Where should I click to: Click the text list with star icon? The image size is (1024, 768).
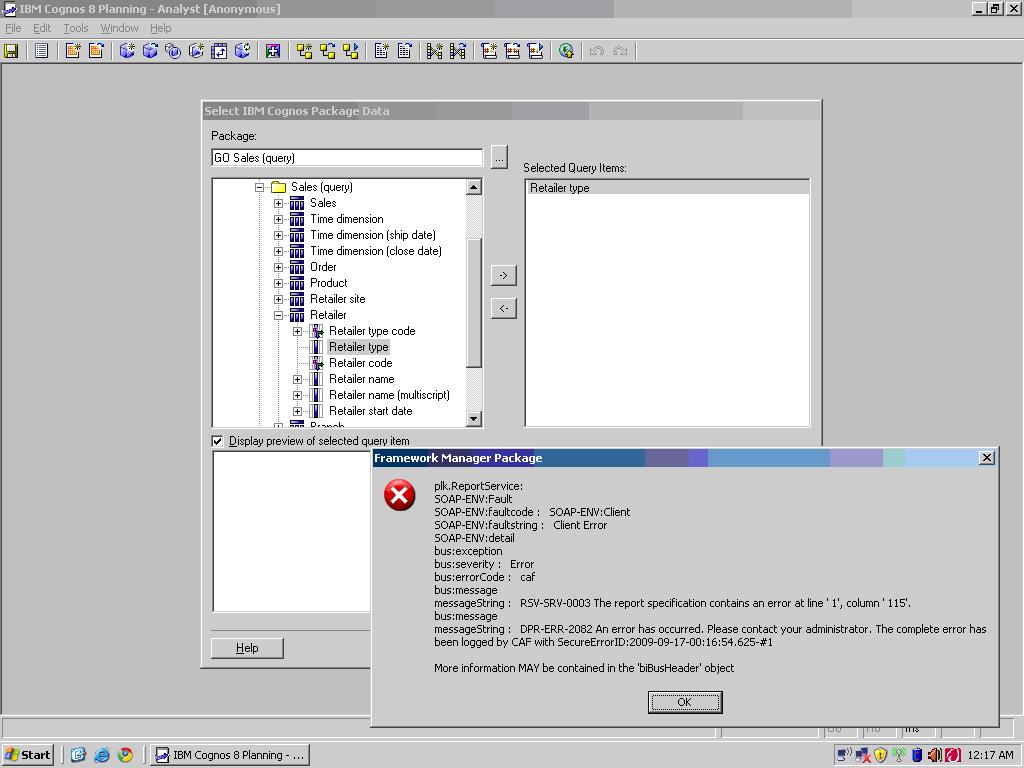[x=381, y=51]
